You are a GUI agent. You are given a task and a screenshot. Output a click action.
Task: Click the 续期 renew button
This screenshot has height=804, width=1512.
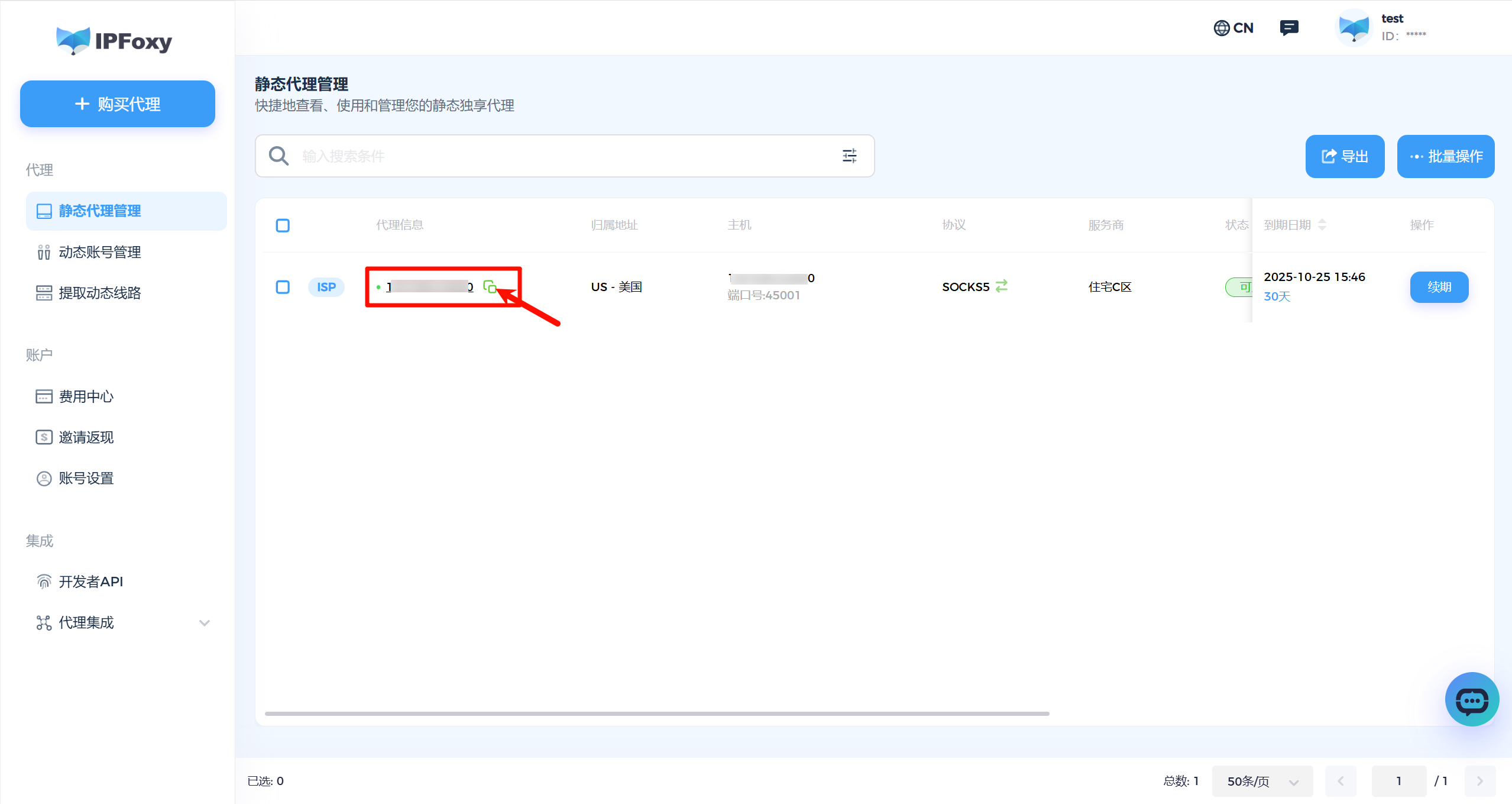[x=1439, y=287]
